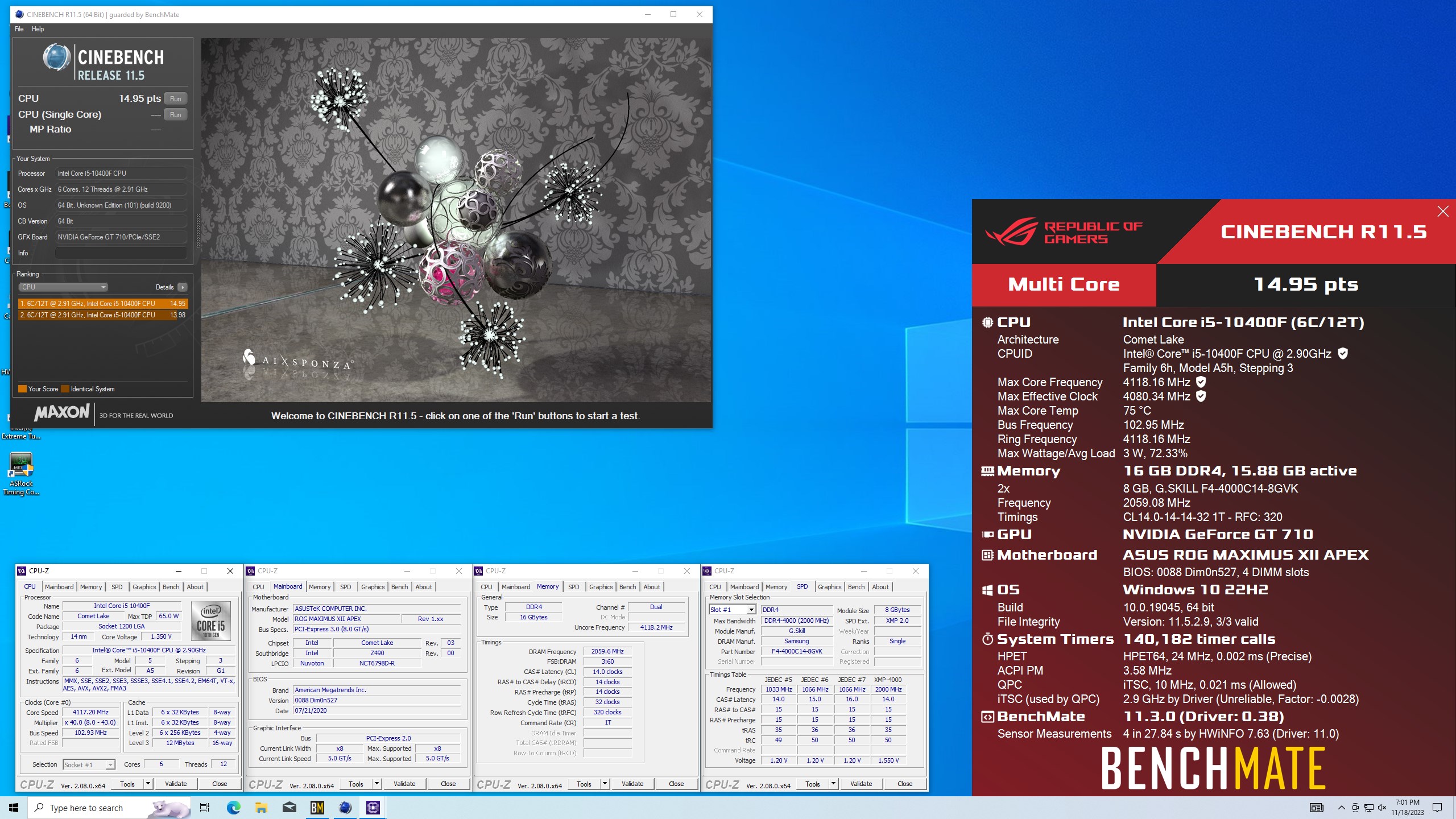
Task: Click the CPU chip icon in BenchMate panel
Action: (x=987, y=322)
